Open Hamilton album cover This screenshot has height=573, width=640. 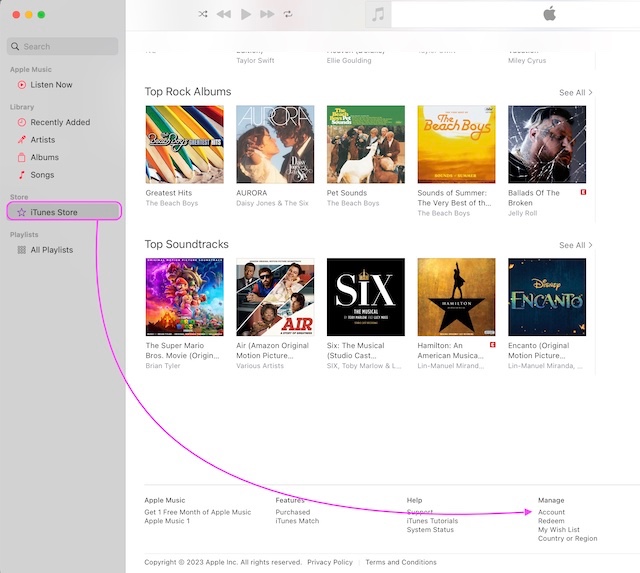click(456, 297)
